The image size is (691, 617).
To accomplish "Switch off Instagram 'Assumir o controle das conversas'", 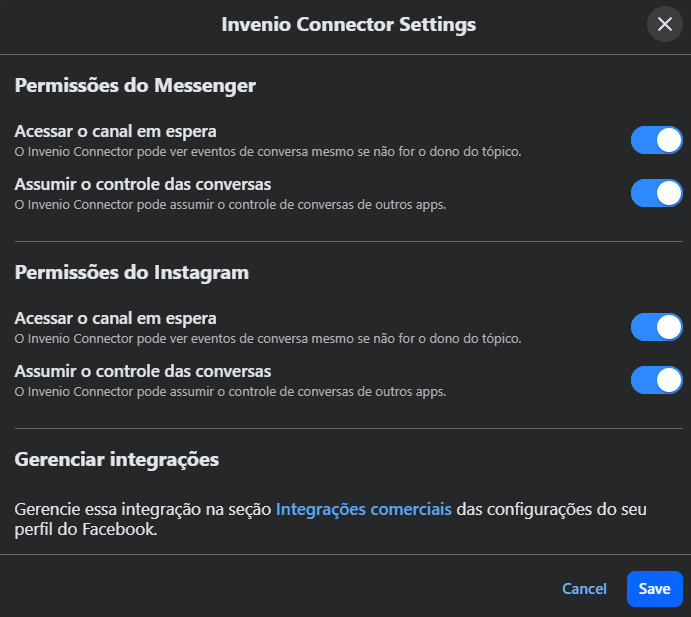I will click(657, 380).
